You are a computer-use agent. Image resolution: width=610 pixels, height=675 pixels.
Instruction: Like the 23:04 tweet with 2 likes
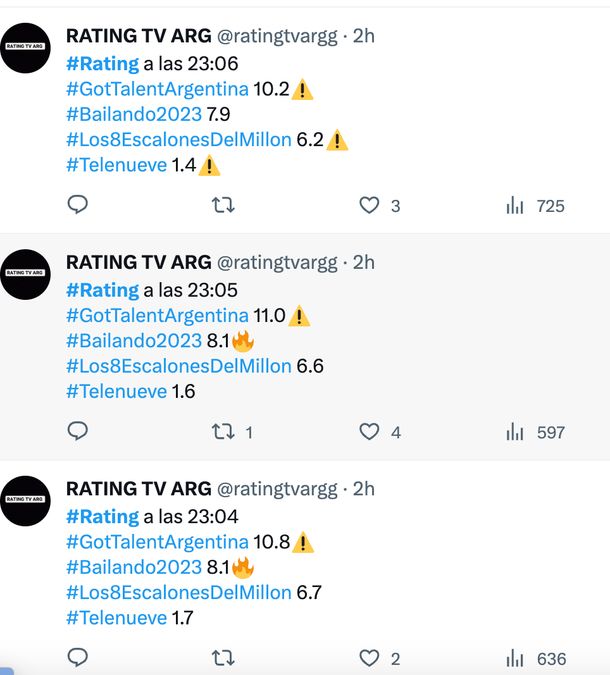coord(370,658)
